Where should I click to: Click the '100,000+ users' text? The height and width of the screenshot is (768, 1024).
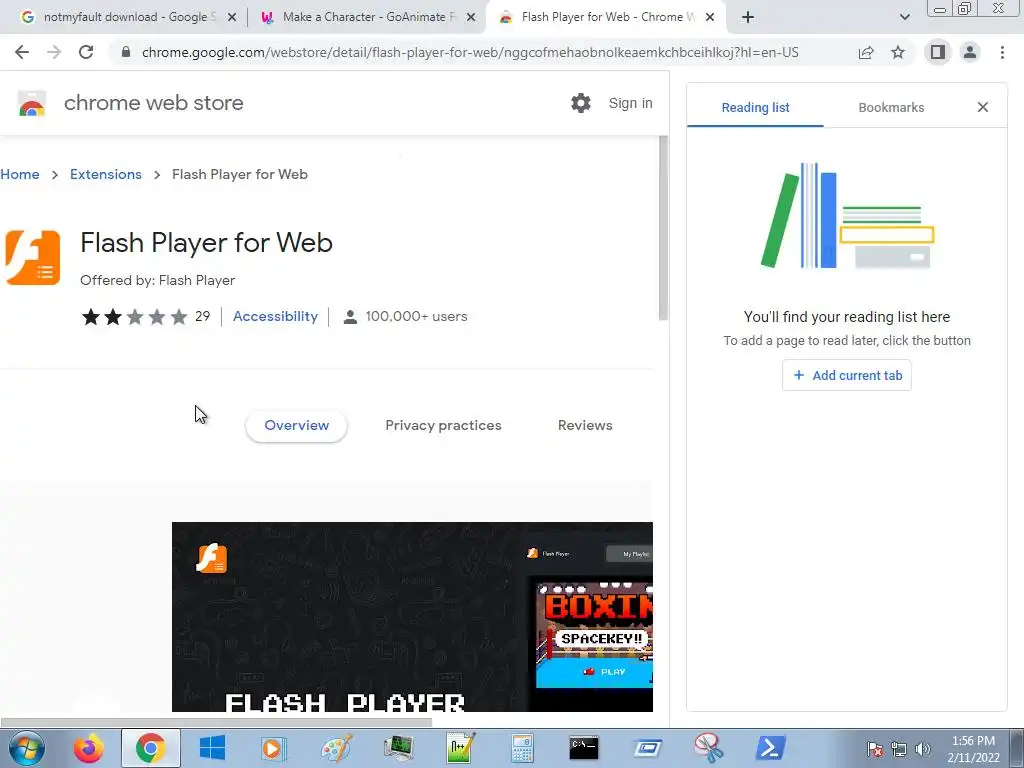[416, 317]
